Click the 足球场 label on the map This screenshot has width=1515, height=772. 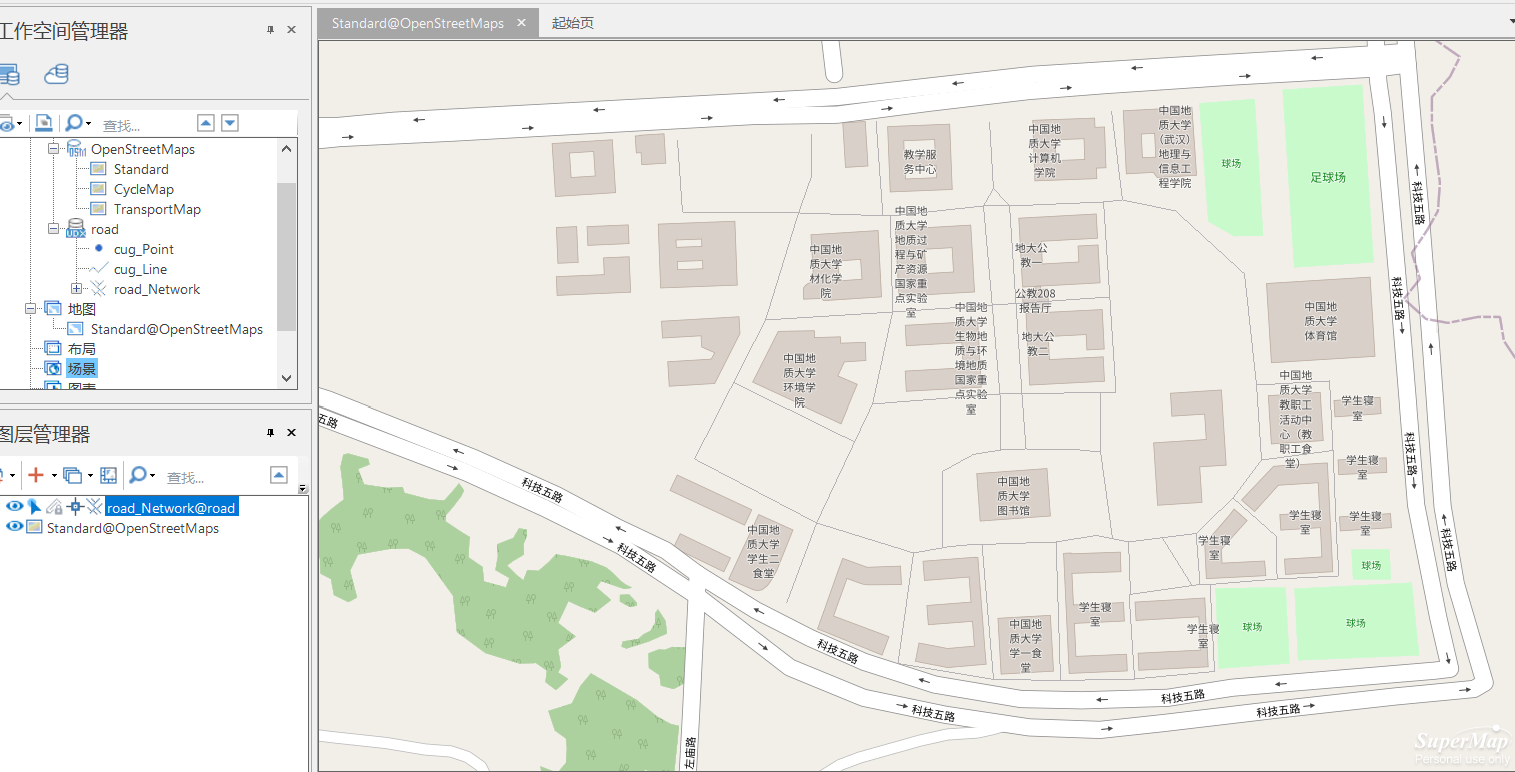(1328, 177)
